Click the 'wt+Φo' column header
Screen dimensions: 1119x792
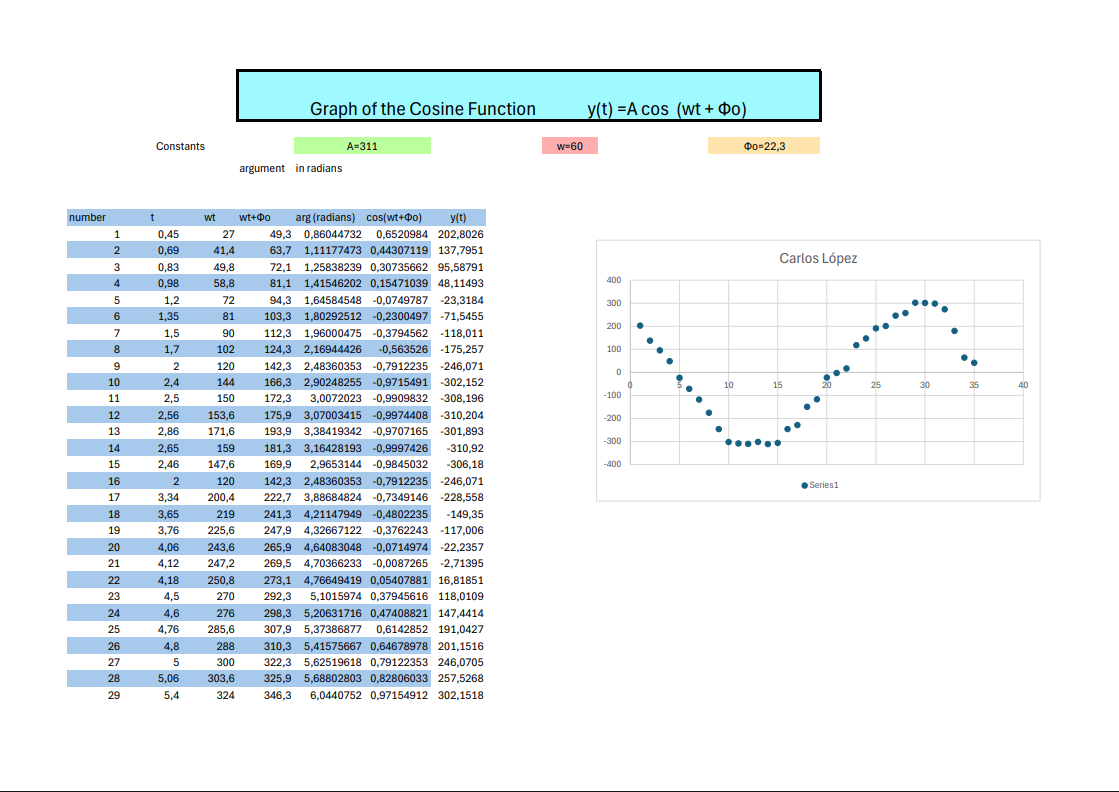(255, 218)
